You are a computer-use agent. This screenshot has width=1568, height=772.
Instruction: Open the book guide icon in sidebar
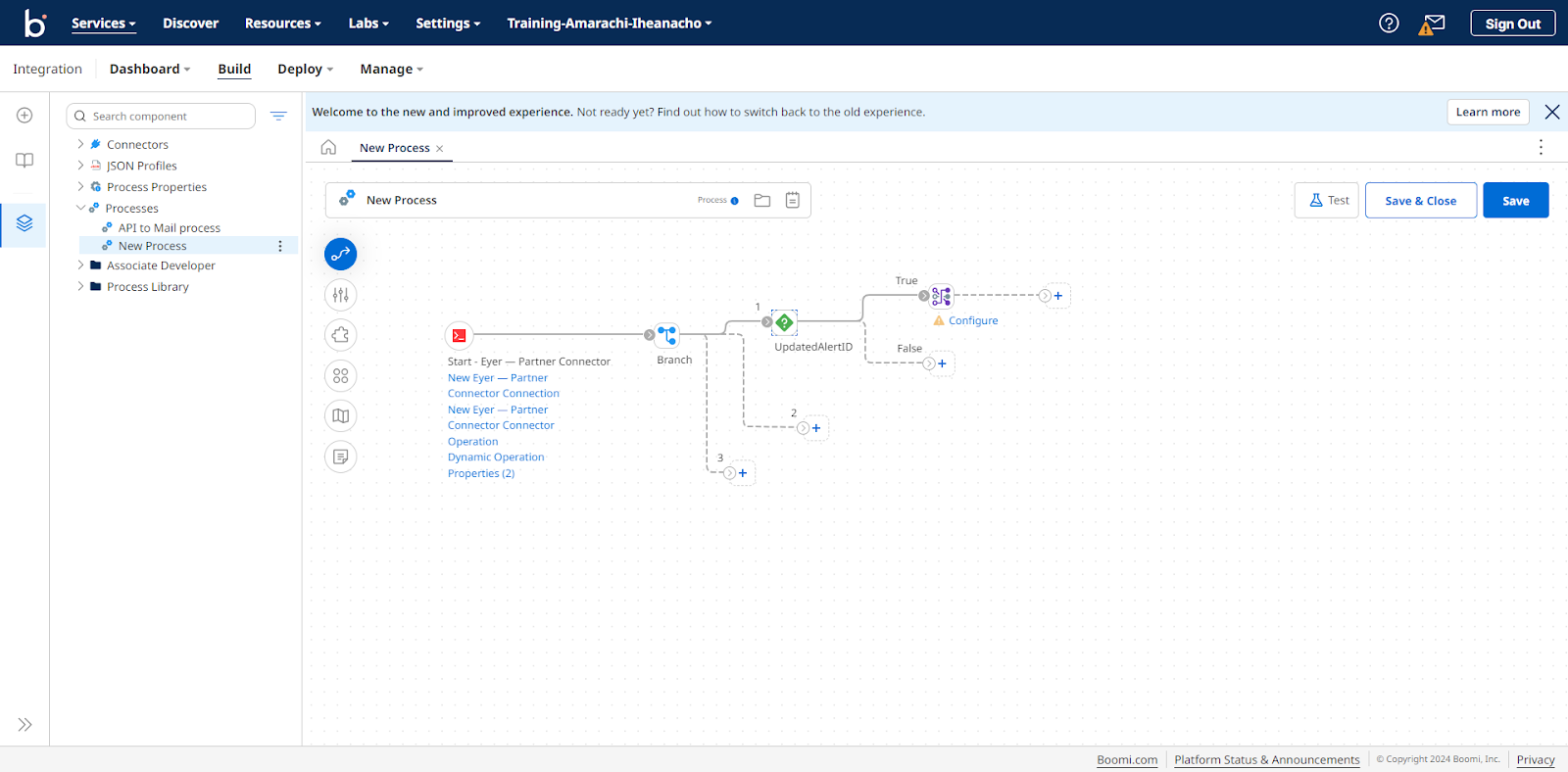tap(24, 161)
